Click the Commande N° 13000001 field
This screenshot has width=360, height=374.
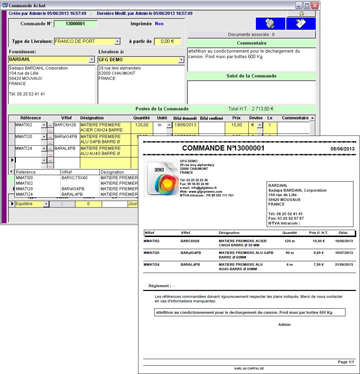click(75, 24)
